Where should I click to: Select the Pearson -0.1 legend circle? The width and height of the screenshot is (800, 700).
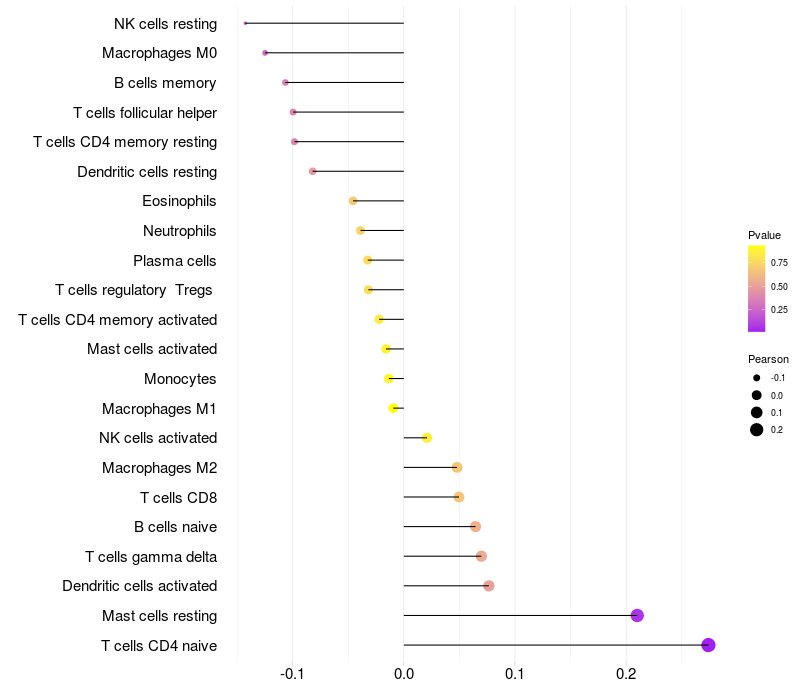[756, 378]
